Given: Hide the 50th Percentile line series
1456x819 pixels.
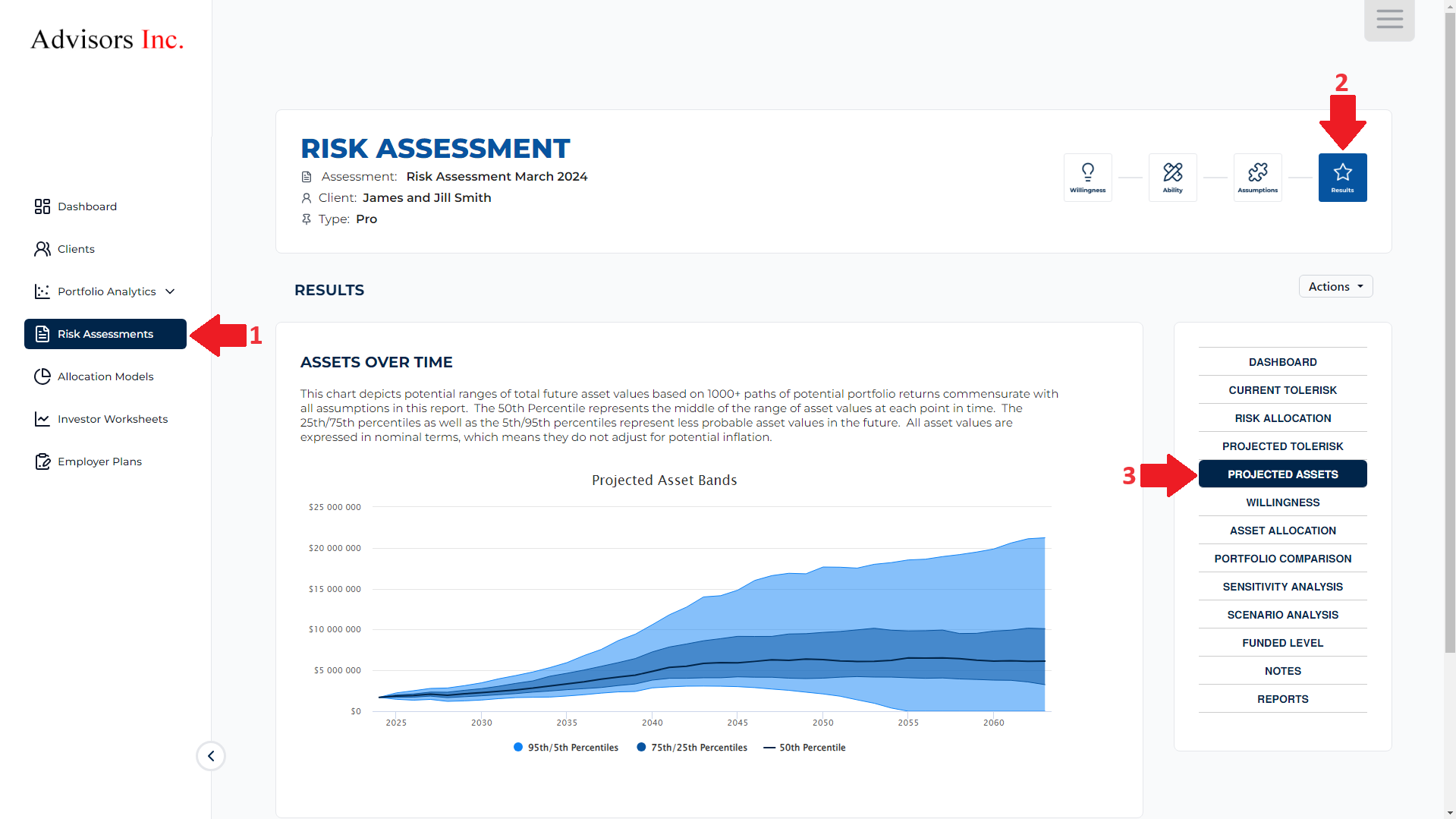Looking at the screenshot, I should (804, 748).
